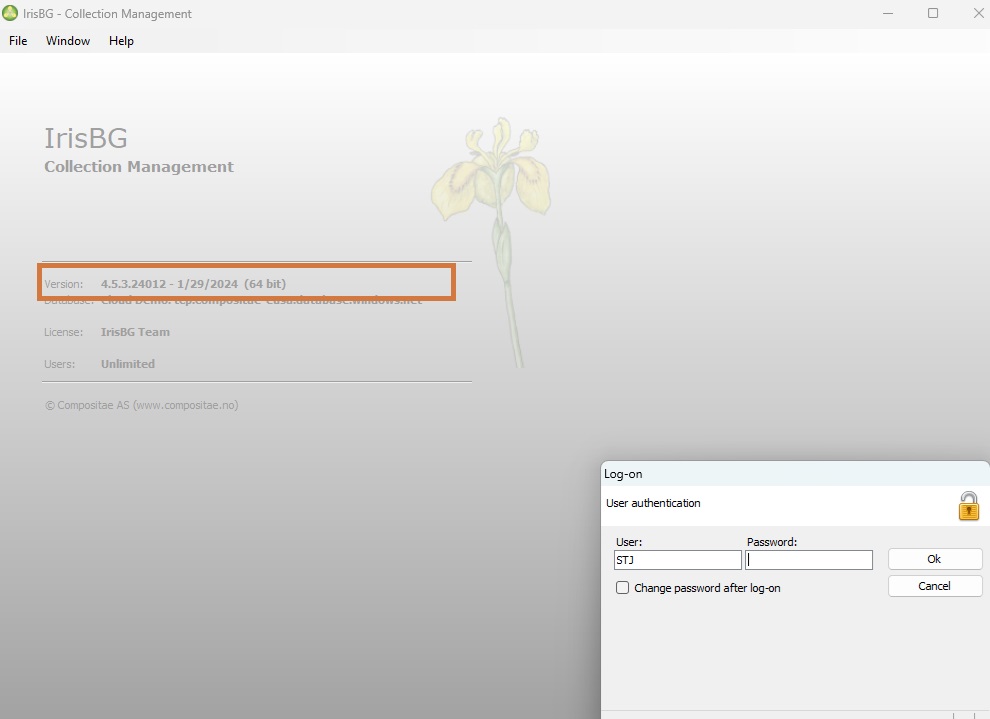Open the File menu
The height and width of the screenshot is (719, 990).
coord(18,41)
